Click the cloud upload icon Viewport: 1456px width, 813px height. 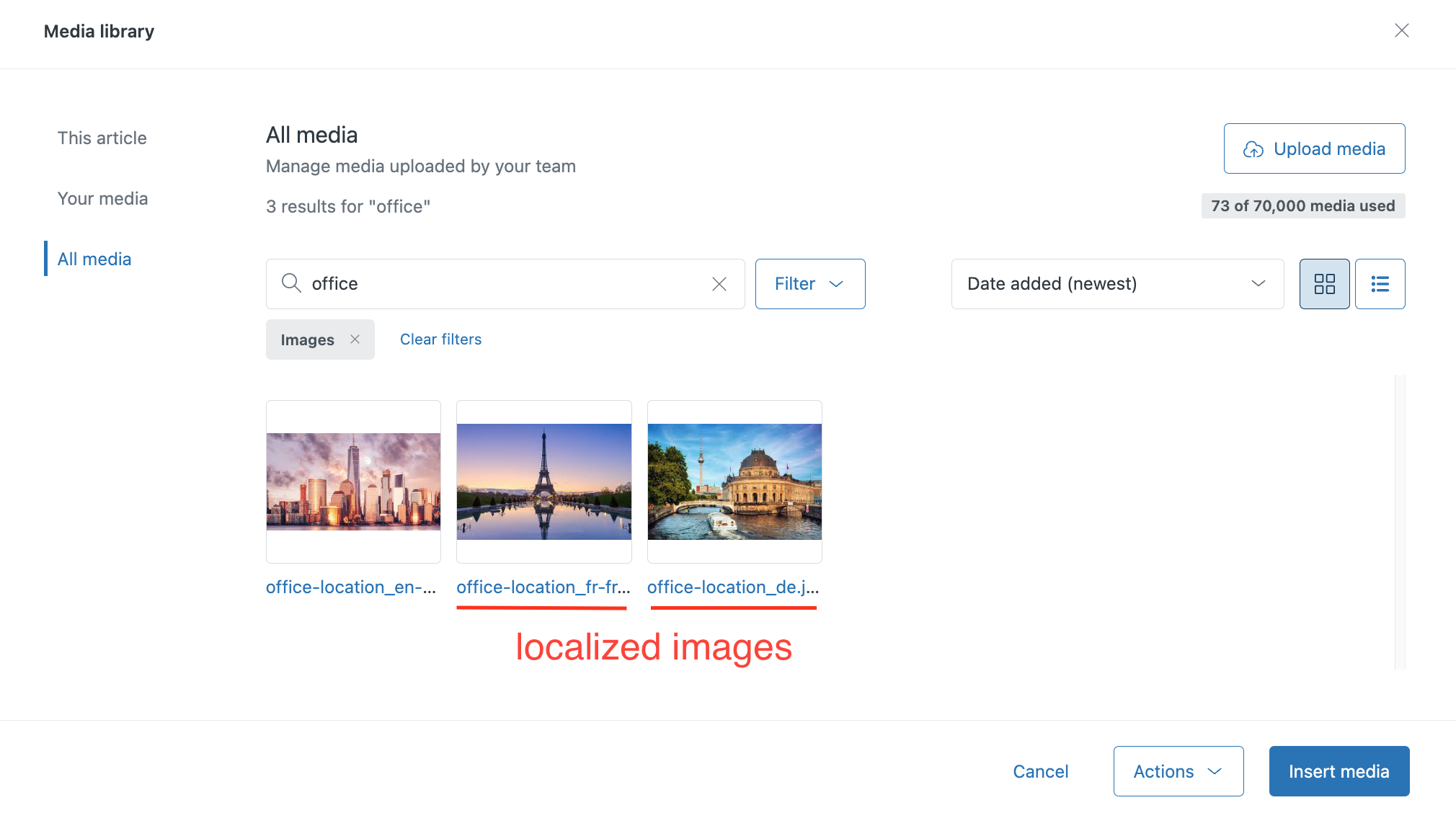1253,149
